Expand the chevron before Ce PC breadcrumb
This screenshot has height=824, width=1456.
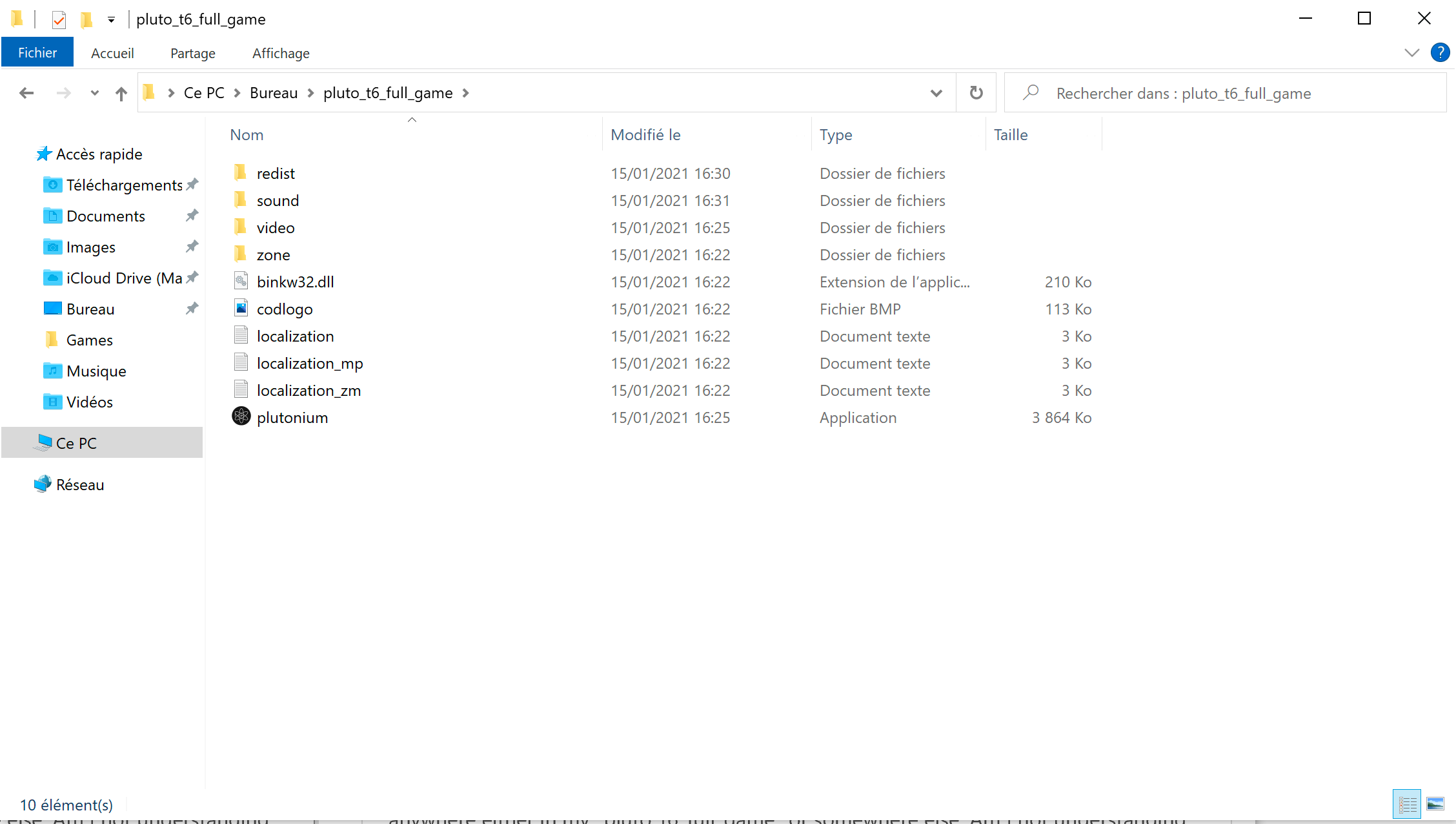(171, 93)
